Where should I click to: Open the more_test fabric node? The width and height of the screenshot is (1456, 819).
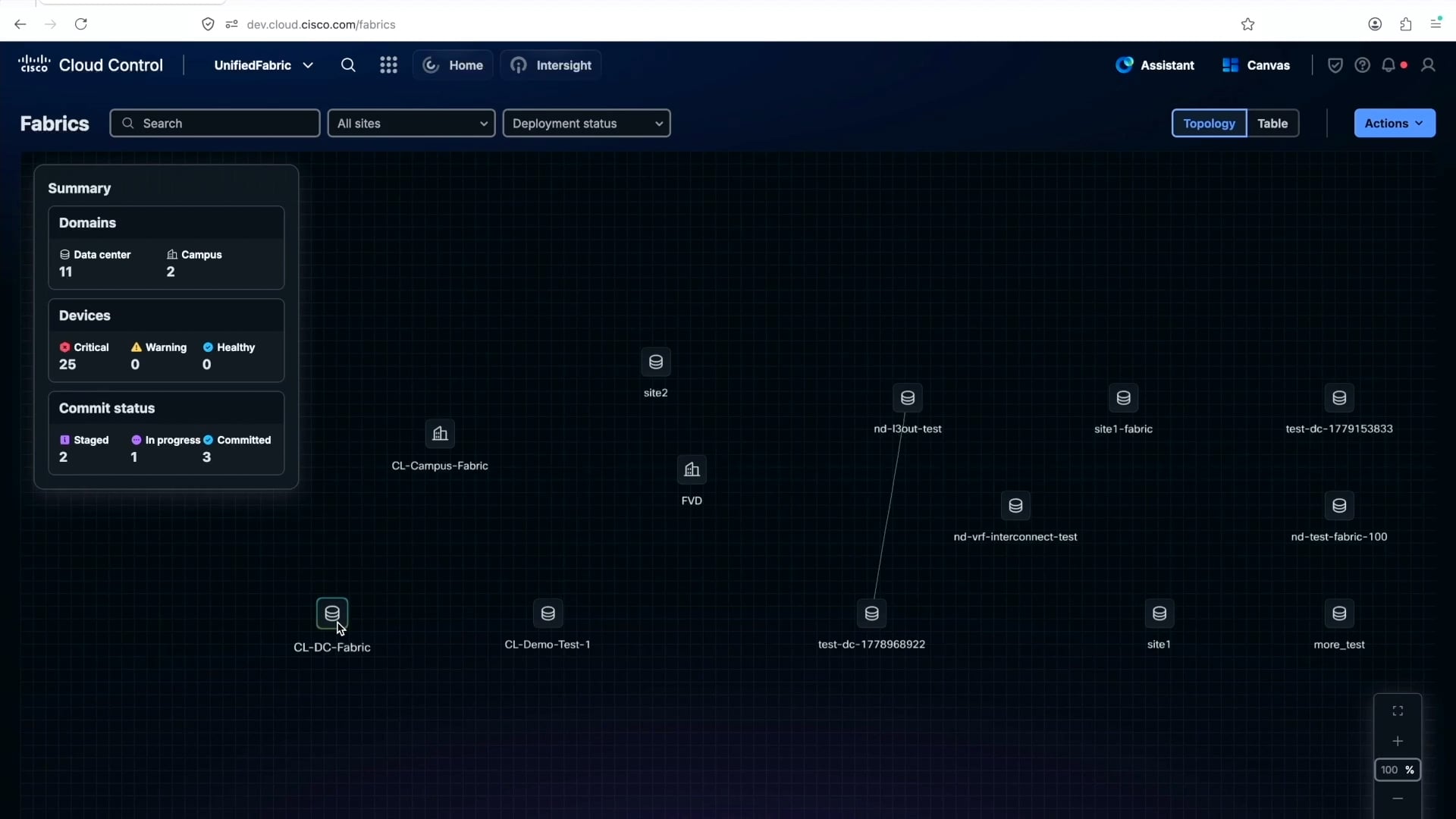[x=1339, y=613]
